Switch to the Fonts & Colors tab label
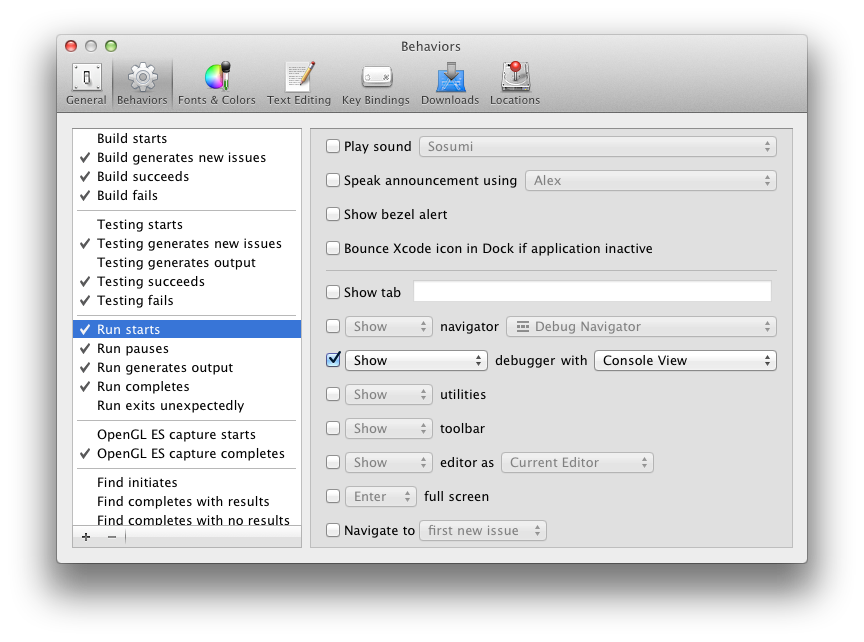The height and width of the screenshot is (642, 864). click(x=217, y=100)
